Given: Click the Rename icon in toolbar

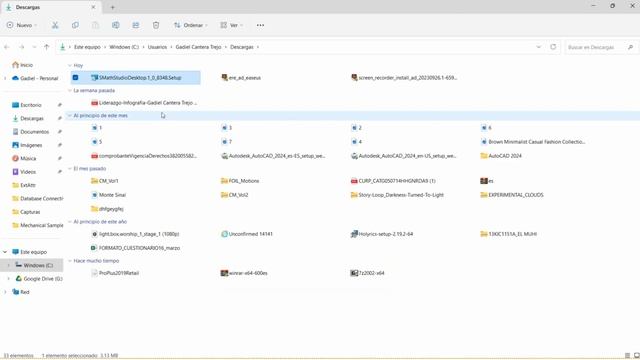Looking at the screenshot, I should coord(116,25).
